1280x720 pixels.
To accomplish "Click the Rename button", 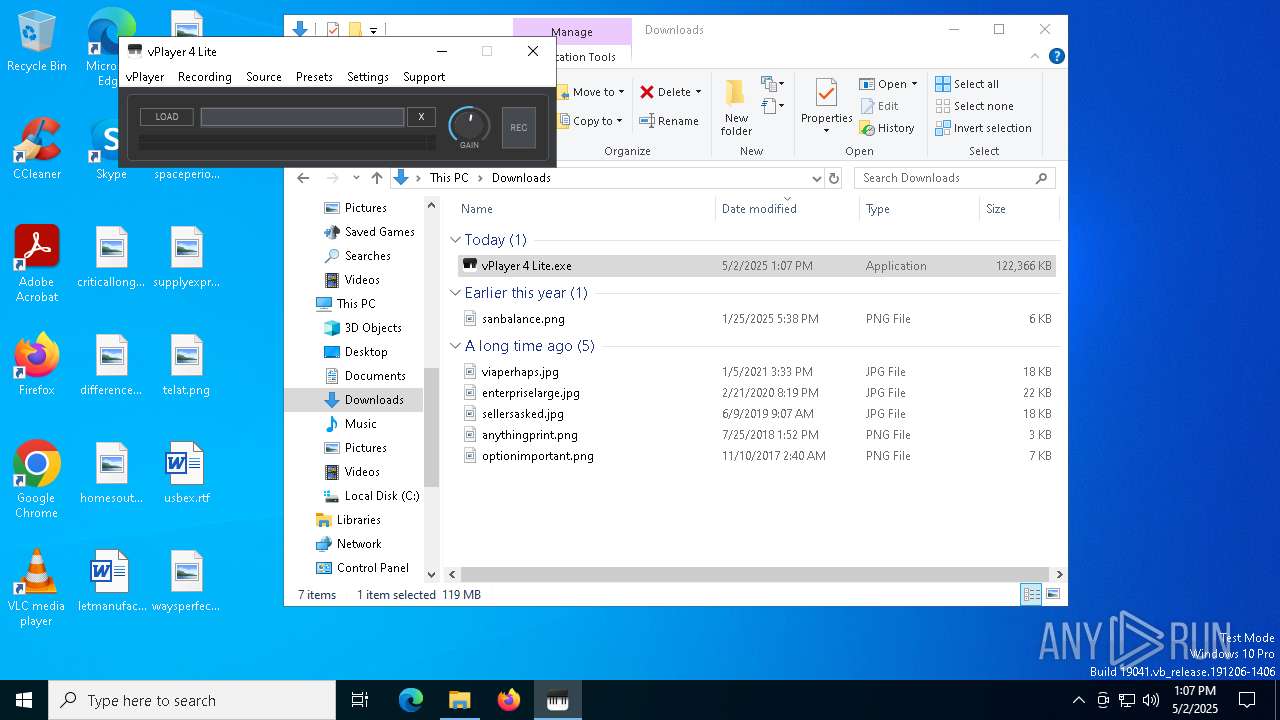I will [669, 121].
